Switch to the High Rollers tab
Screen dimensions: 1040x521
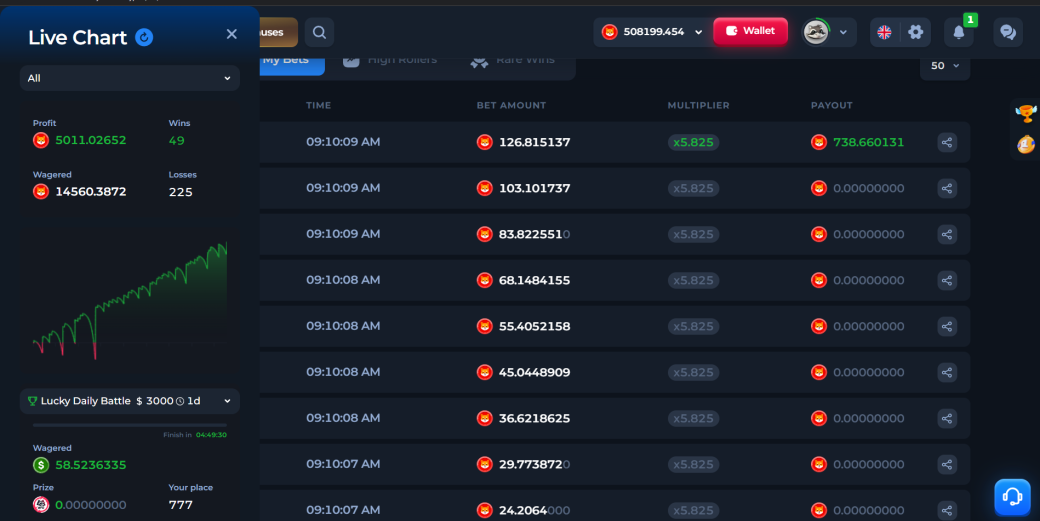[390, 60]
